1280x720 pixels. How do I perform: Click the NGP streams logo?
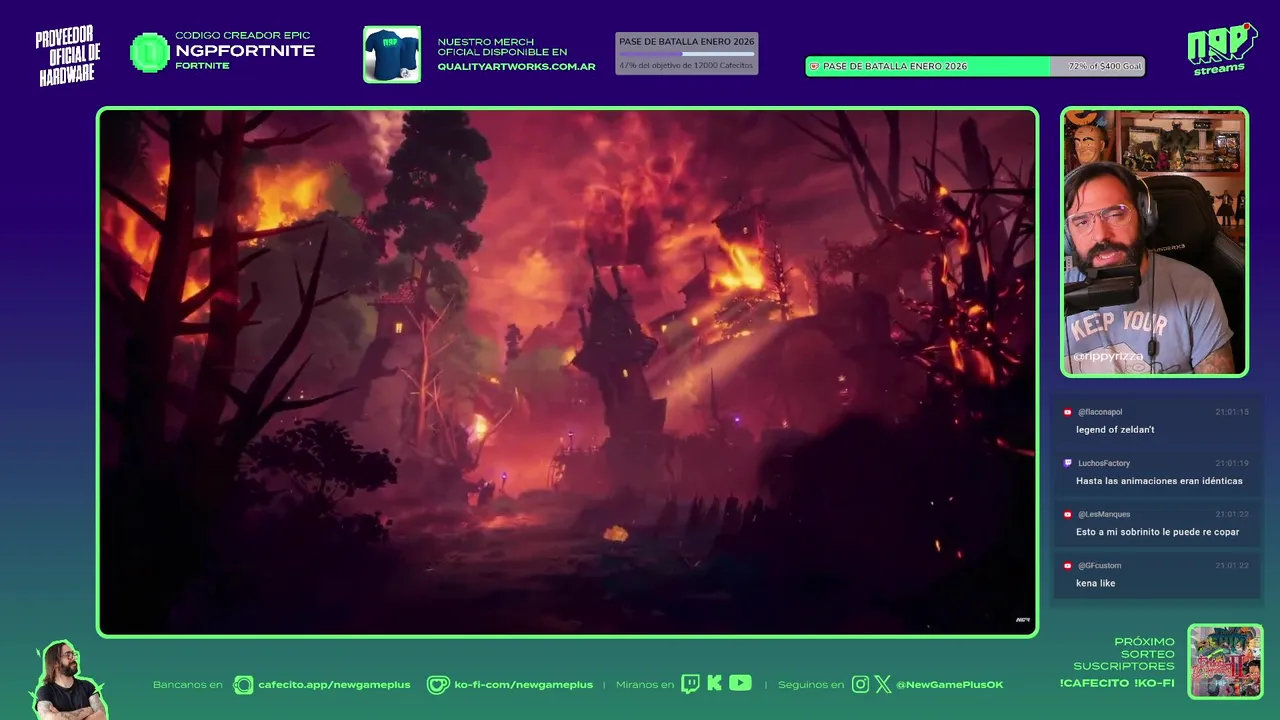pos(1221,48)
